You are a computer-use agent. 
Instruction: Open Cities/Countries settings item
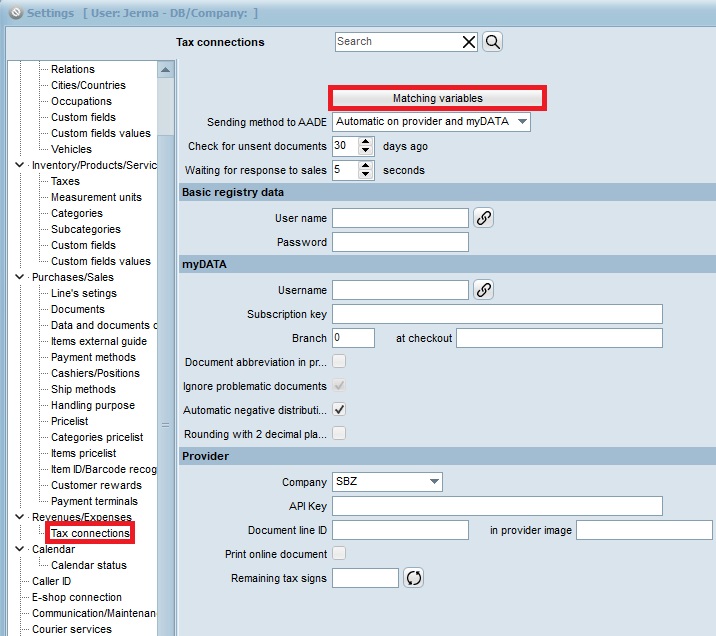88,85
